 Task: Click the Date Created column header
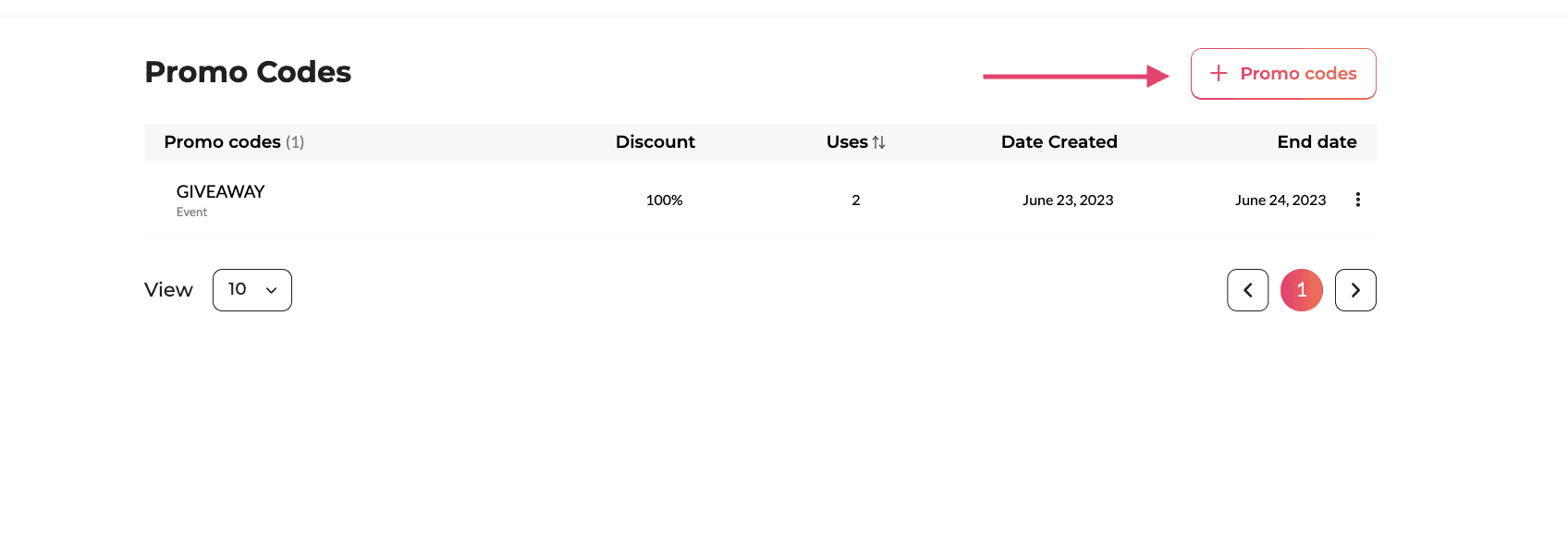click(1059, 141)
